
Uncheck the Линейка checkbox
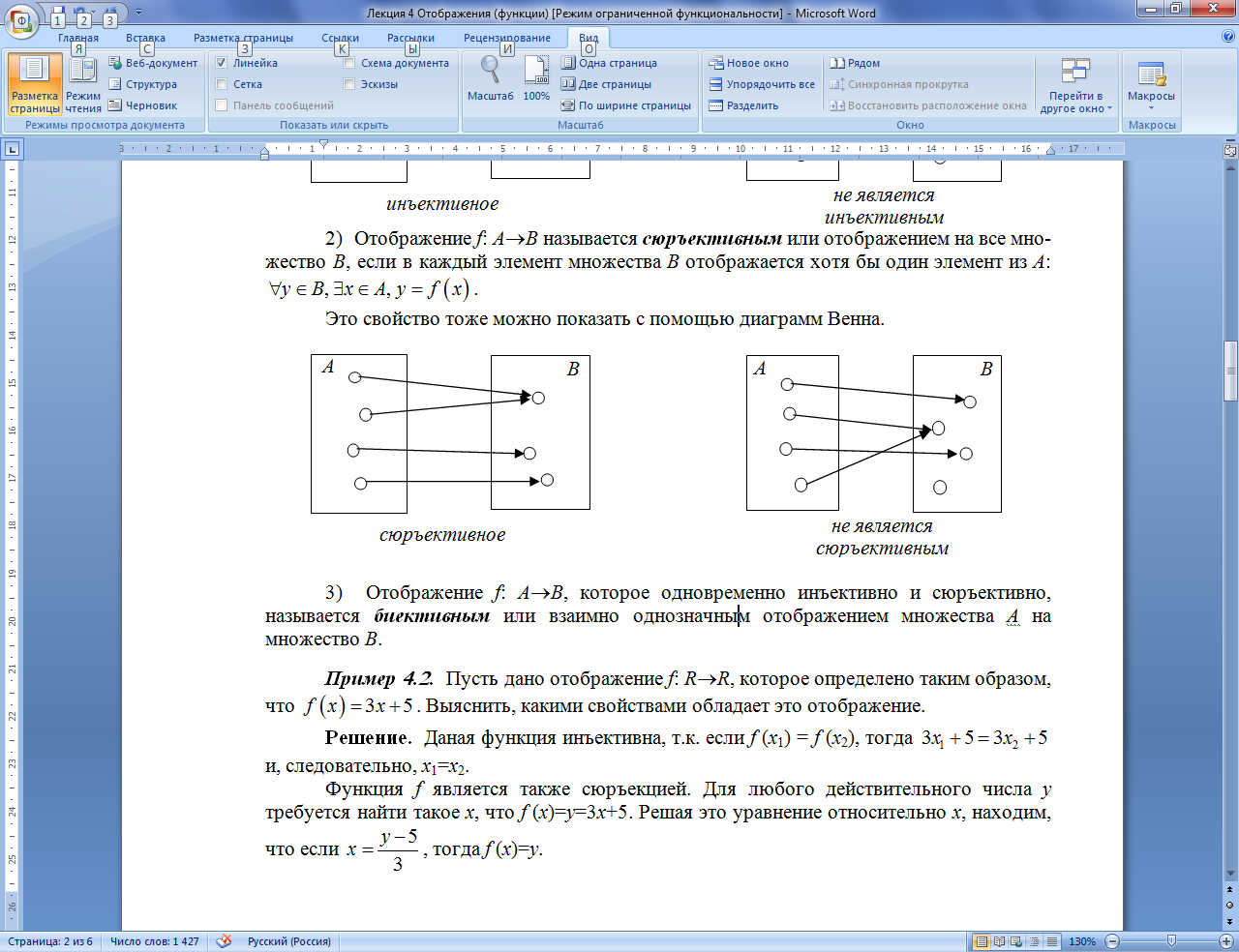[x=222, y=63]
